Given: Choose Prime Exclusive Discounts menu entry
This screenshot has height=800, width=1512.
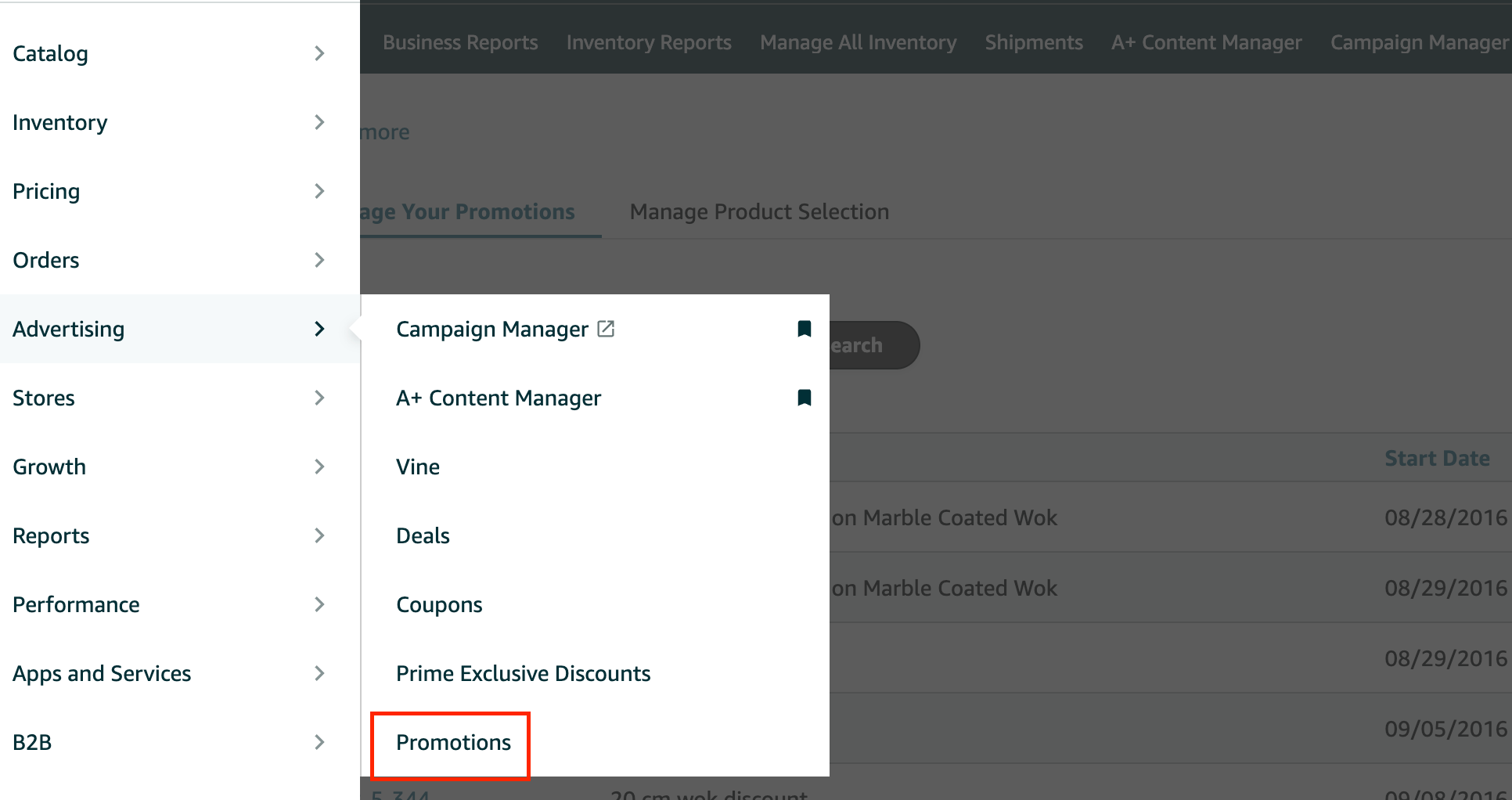Looking at the screenshot, I should click(523, 673).
